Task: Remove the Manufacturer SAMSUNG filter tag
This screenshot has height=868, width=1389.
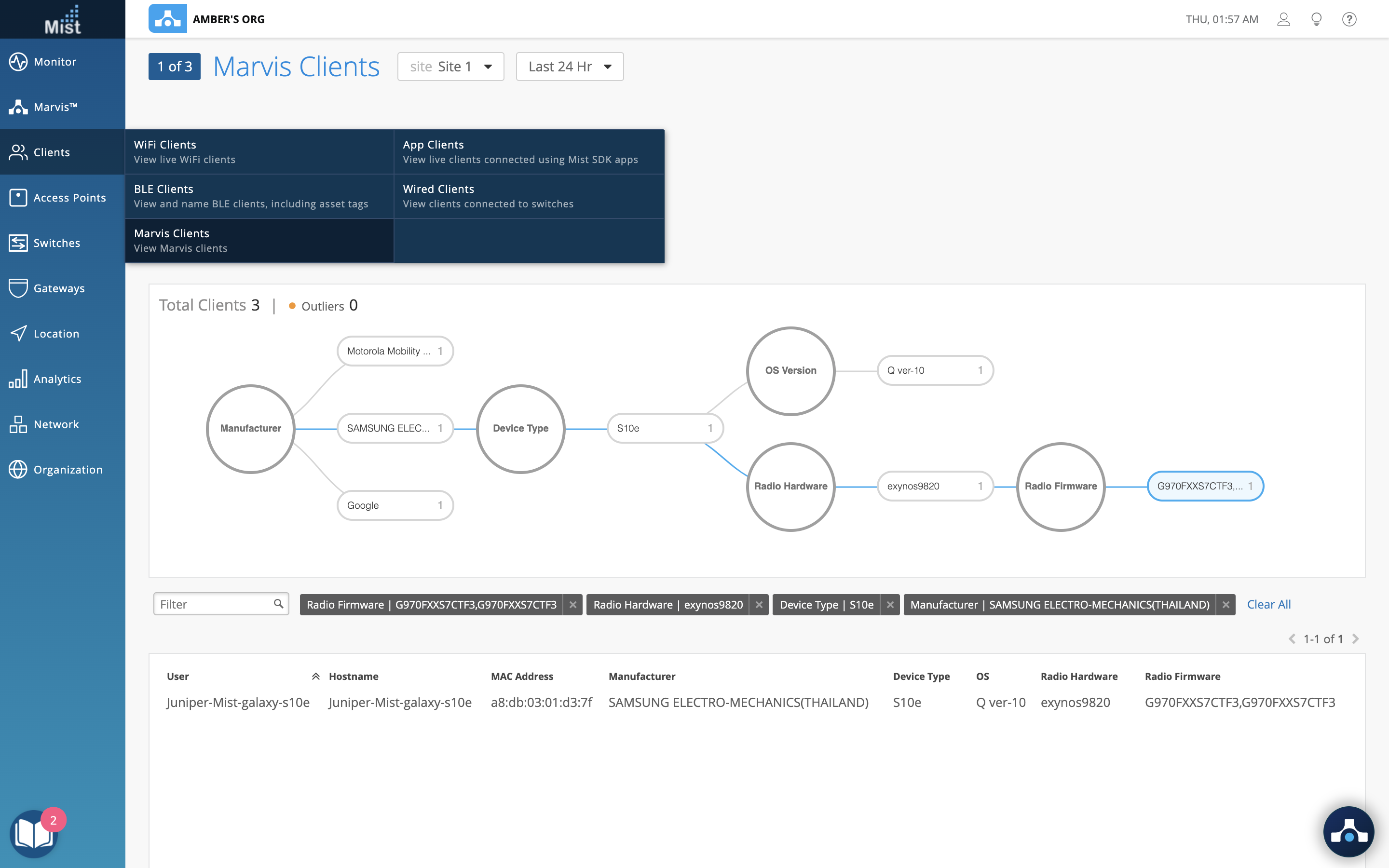Action: [x=1226, y=605]
